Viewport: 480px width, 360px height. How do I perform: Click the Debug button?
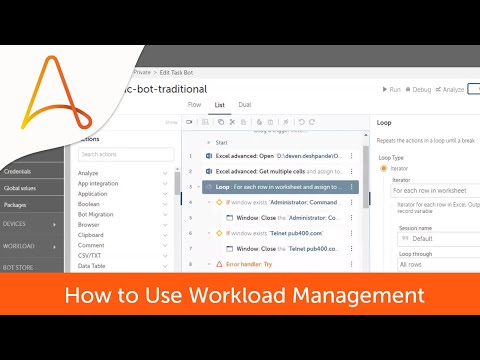click(418, 89)
